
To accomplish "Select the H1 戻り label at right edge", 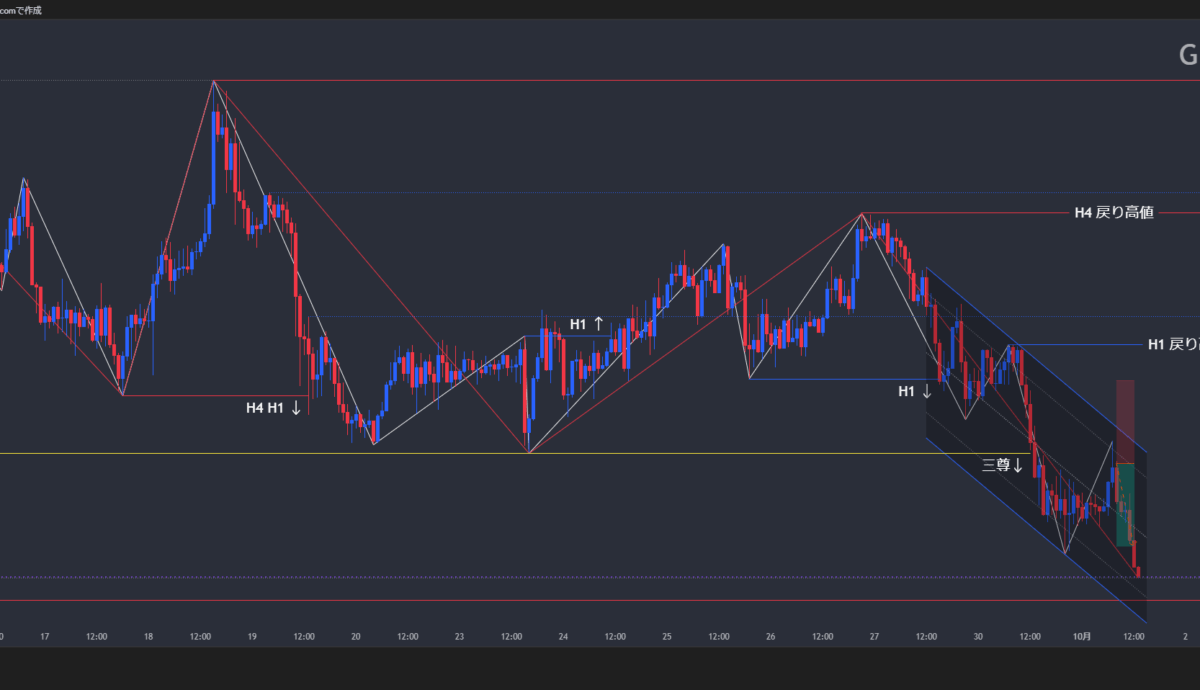I will point(1172,344).
